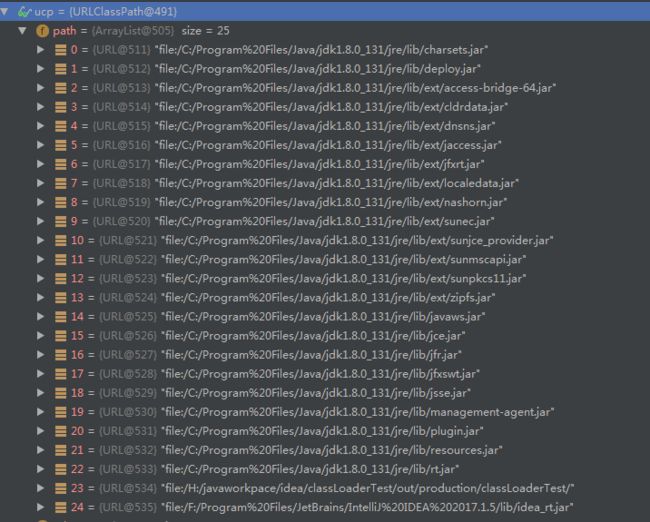Click array element icon of jfr.jar row
650x522 pixels.
[x=61, y=355]
